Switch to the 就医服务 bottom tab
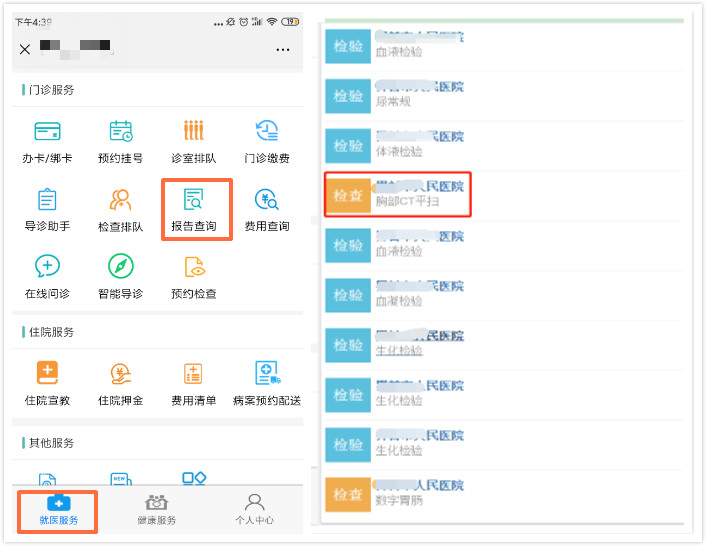The image size is (707, 546). 59,510
